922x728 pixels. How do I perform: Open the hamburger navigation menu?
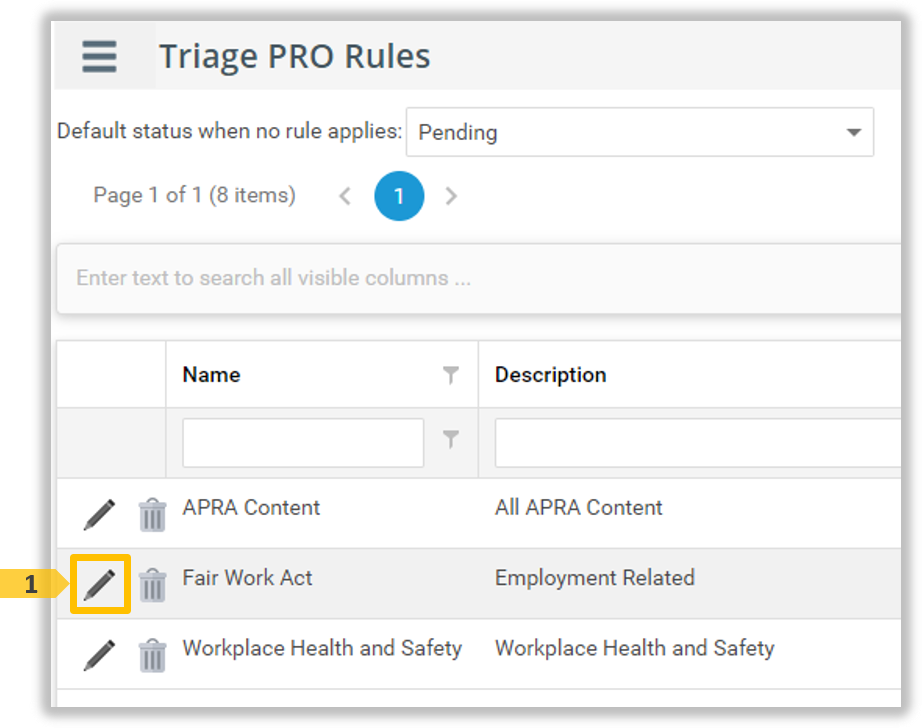(99, 56)
